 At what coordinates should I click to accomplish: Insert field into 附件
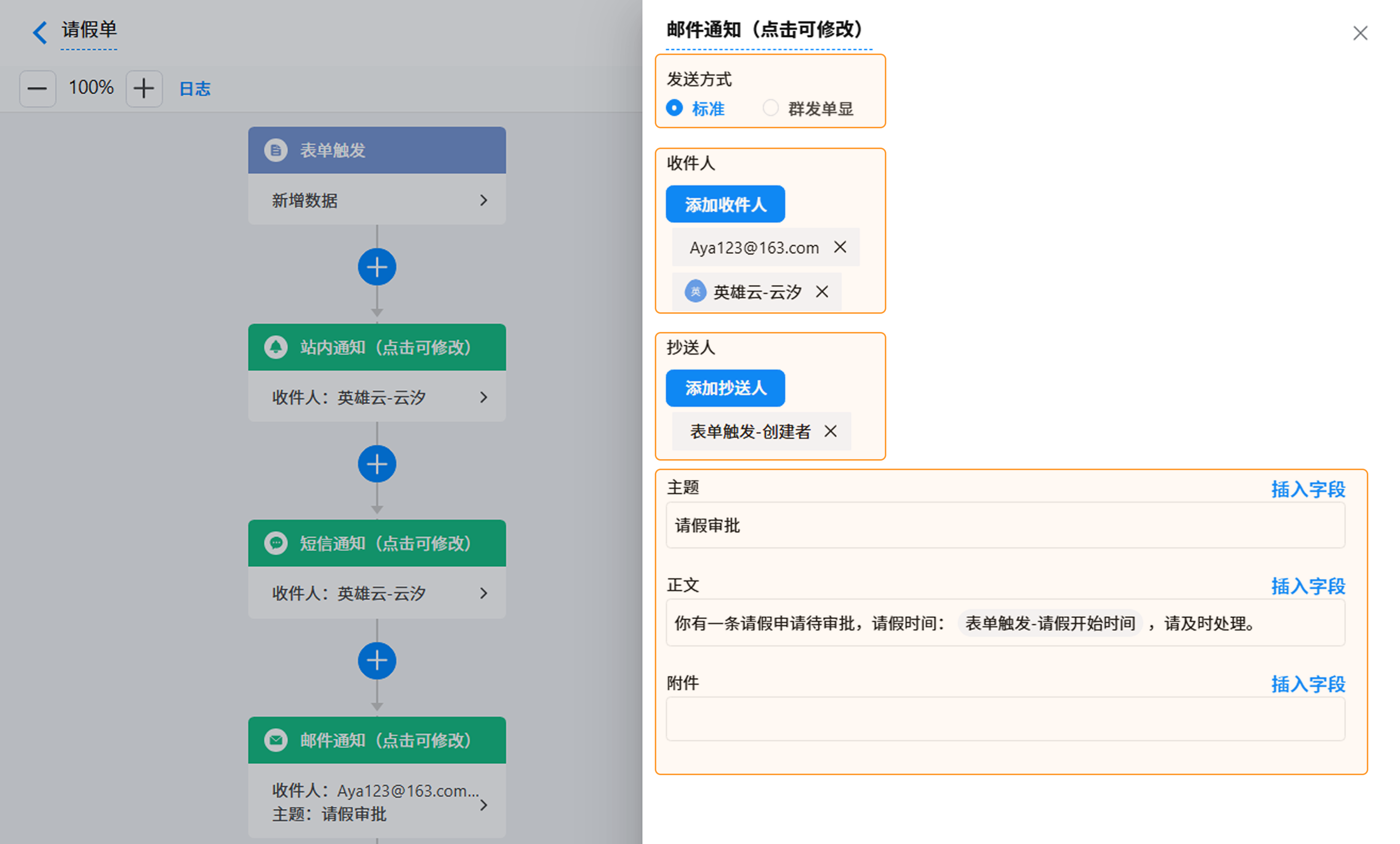tap(1308, 684)
